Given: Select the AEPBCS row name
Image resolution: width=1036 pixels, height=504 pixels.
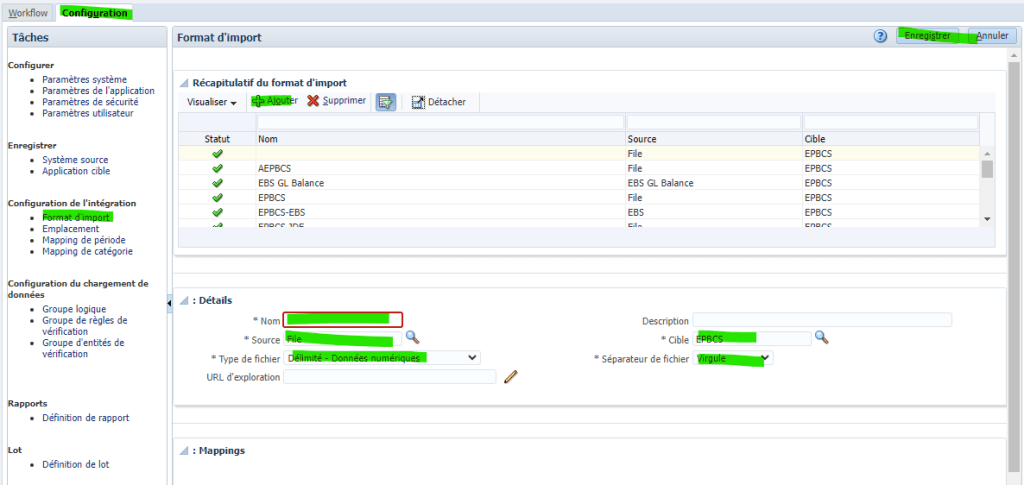Looking at the screenshot, I should 274,168.
